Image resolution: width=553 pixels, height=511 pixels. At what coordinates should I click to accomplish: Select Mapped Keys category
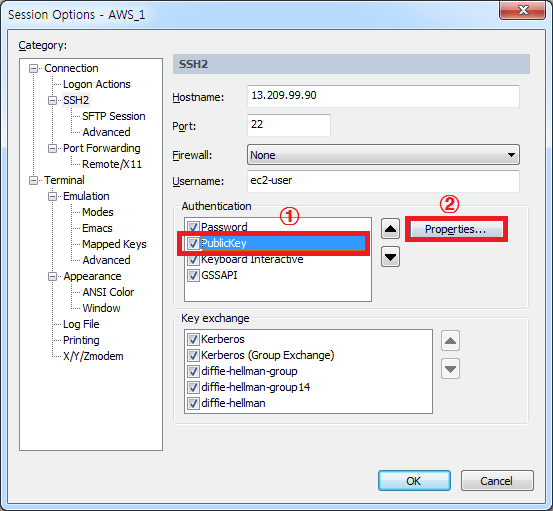114,244
